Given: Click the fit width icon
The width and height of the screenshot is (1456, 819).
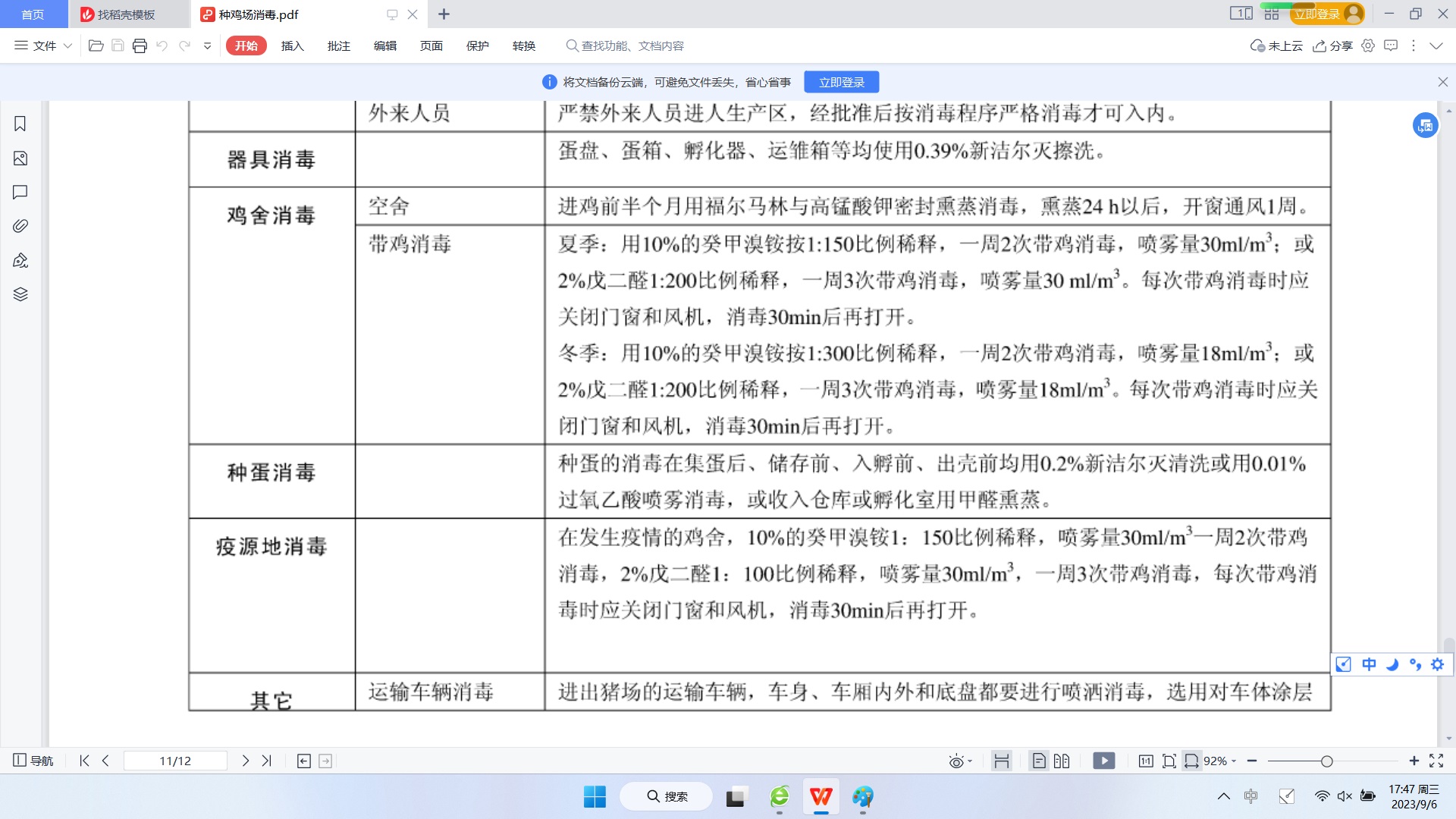Looking at the screenshot, I should pyautogui.click(x=1191, y=761).
